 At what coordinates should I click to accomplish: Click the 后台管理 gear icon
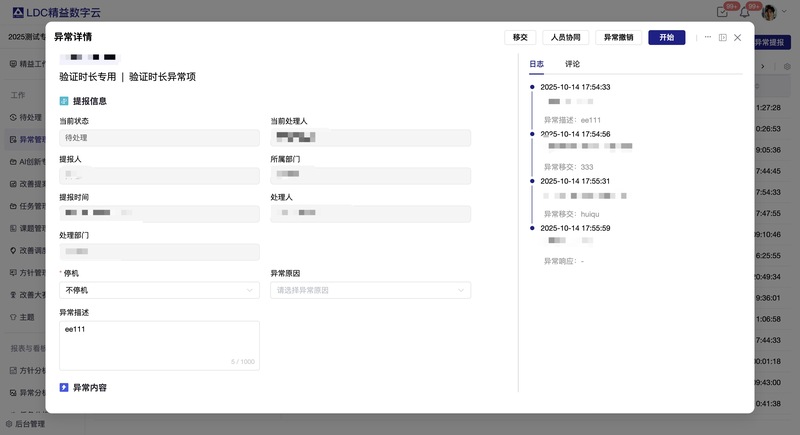pyautogui.click(x=9, y=424)
